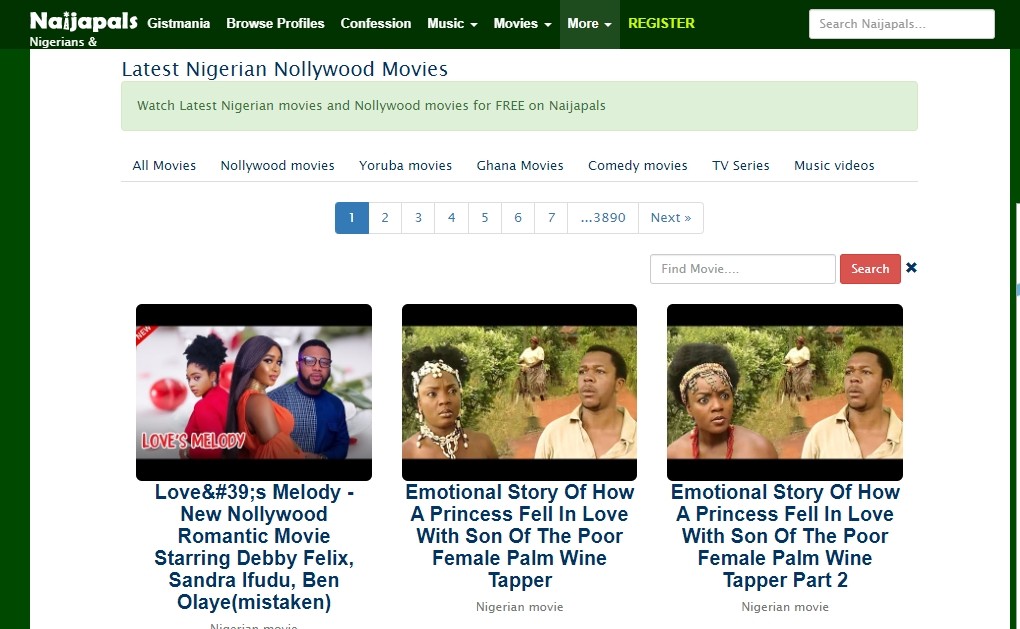
Task: Go to pagination page 3
Action: click(x=418, y=218)
